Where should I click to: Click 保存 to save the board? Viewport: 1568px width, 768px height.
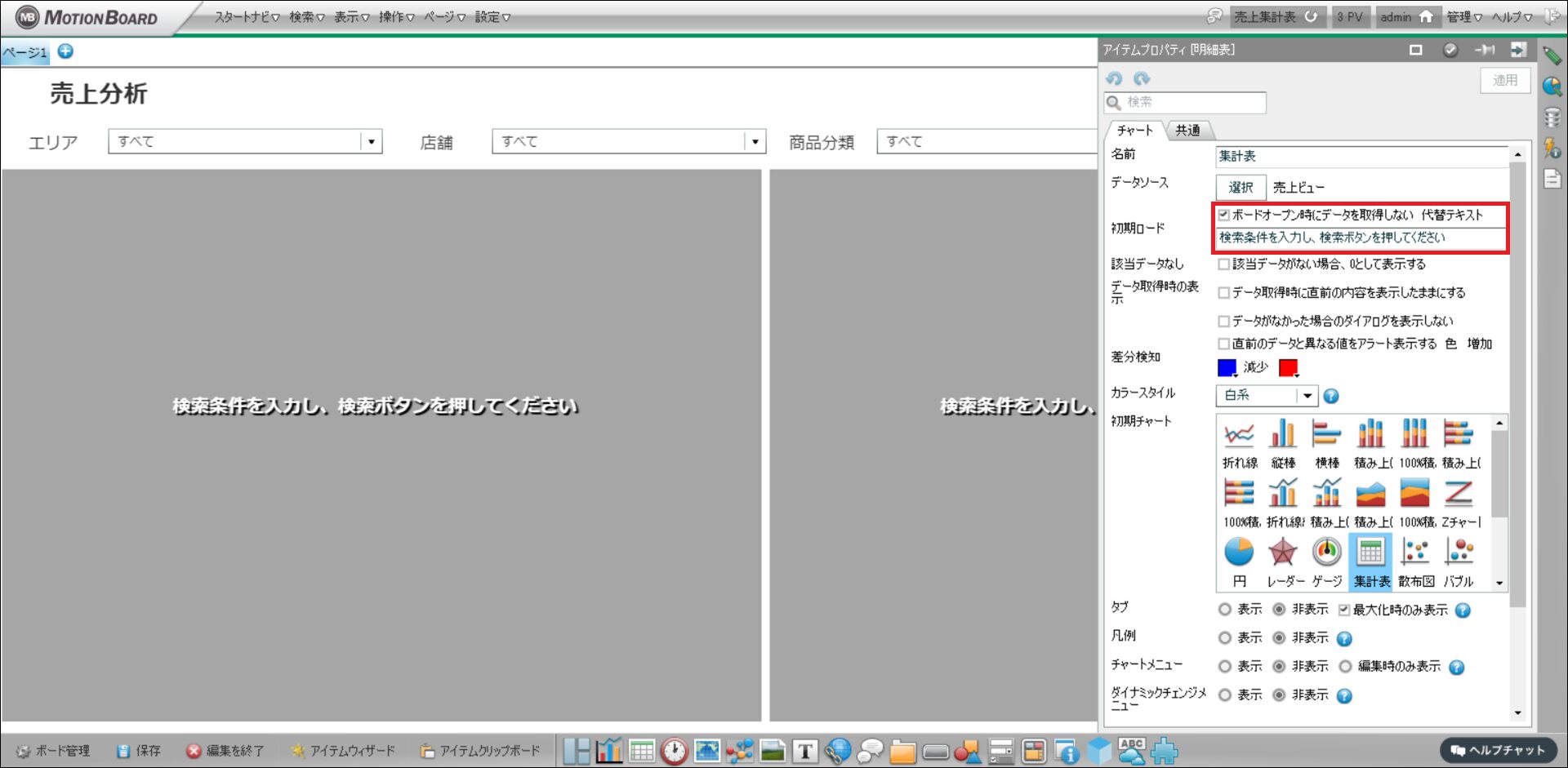pos(139,751)
